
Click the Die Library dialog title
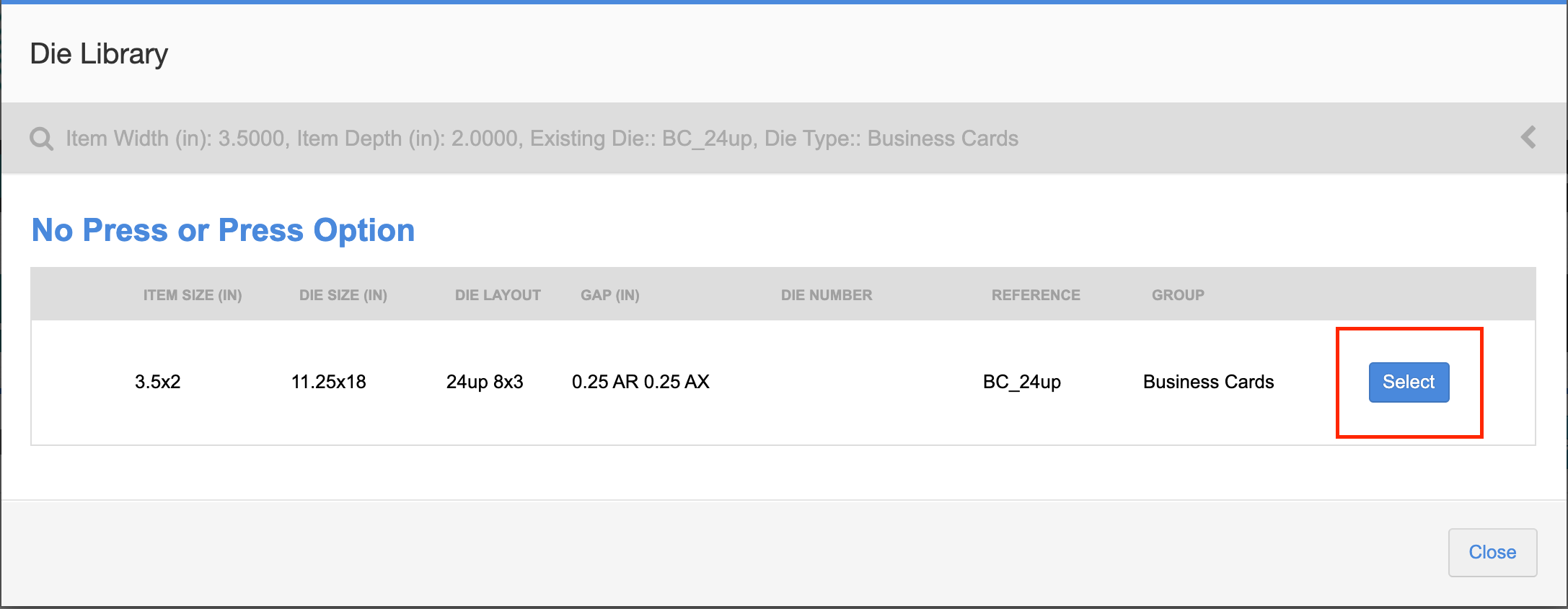99,54
